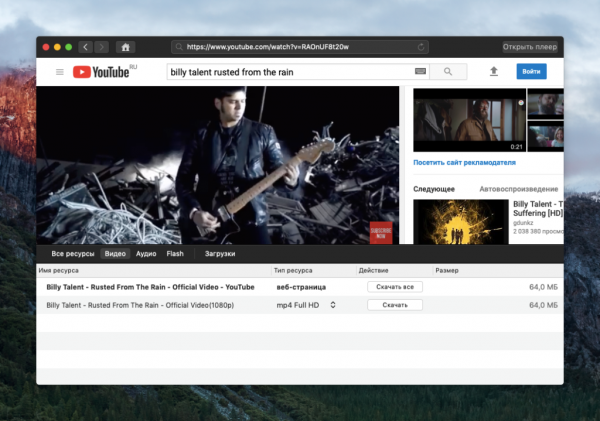
Task: Open the lower small ad thumbnail with blonde woman
Action: coord(545,136)
